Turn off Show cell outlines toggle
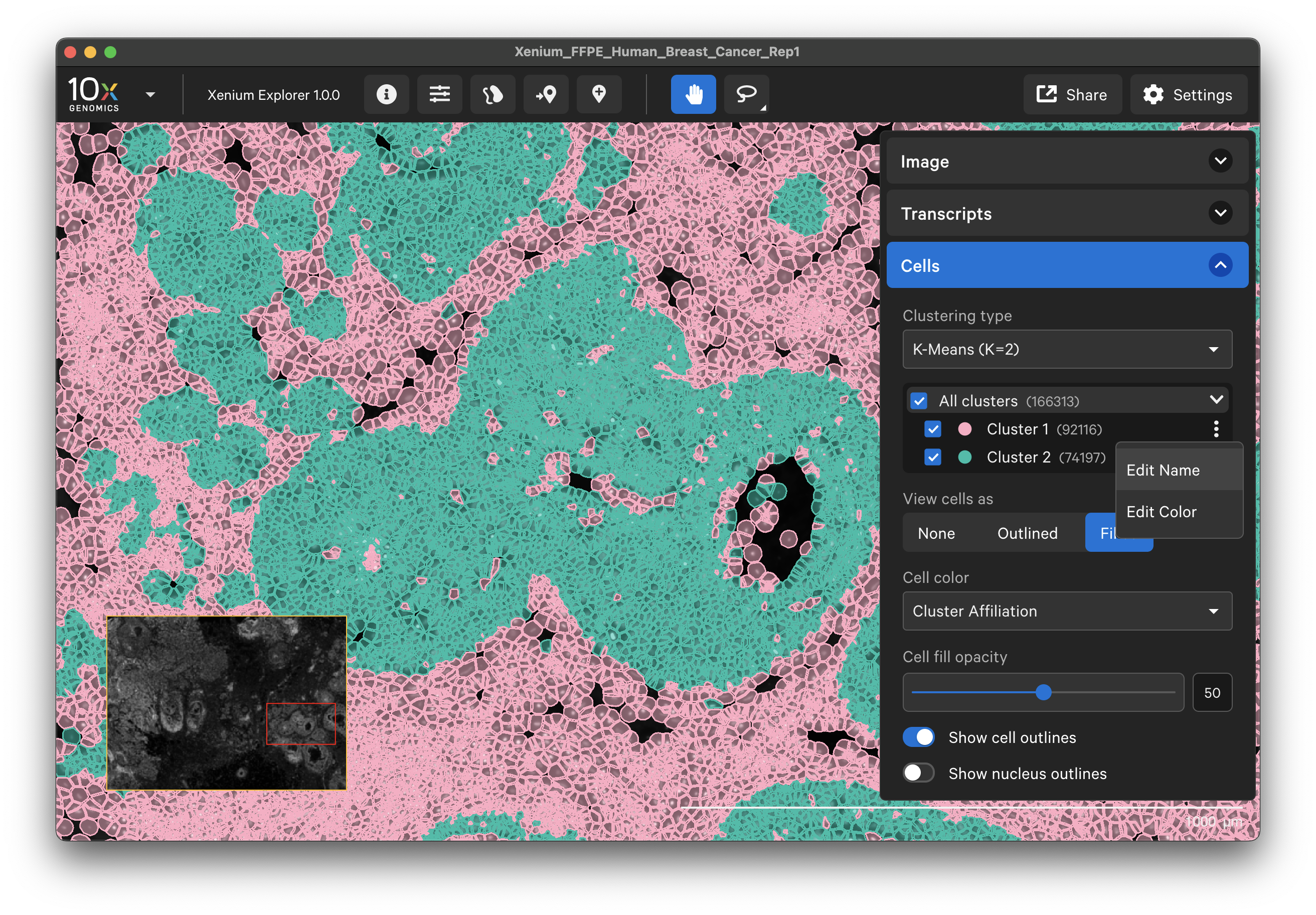Screen dimensions: 1316x915 pyautogui.click(x=918, y=737)
